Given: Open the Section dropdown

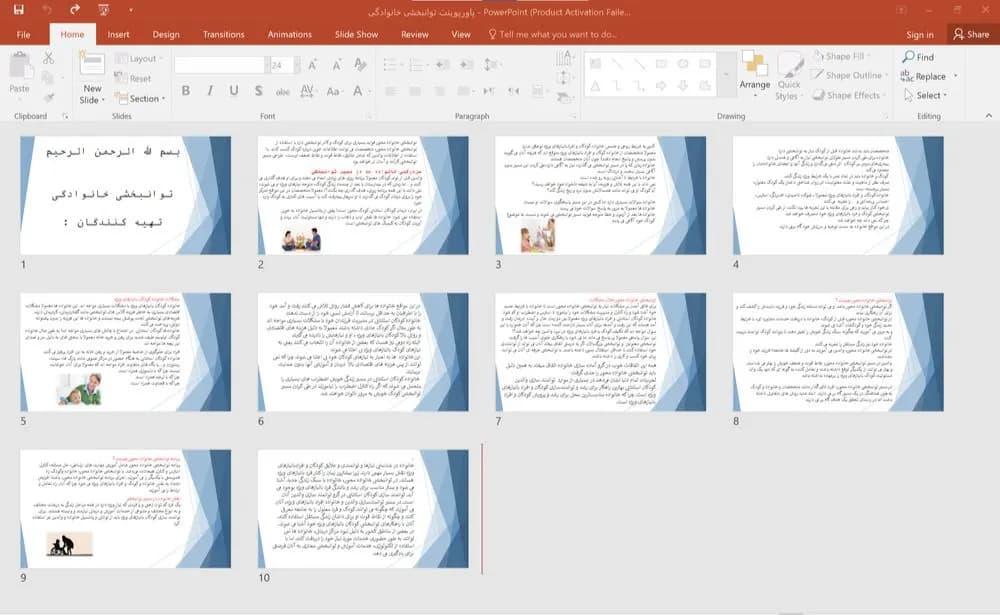Looking at the screenshot, I should pyautogui.click(x=140, y=98).
